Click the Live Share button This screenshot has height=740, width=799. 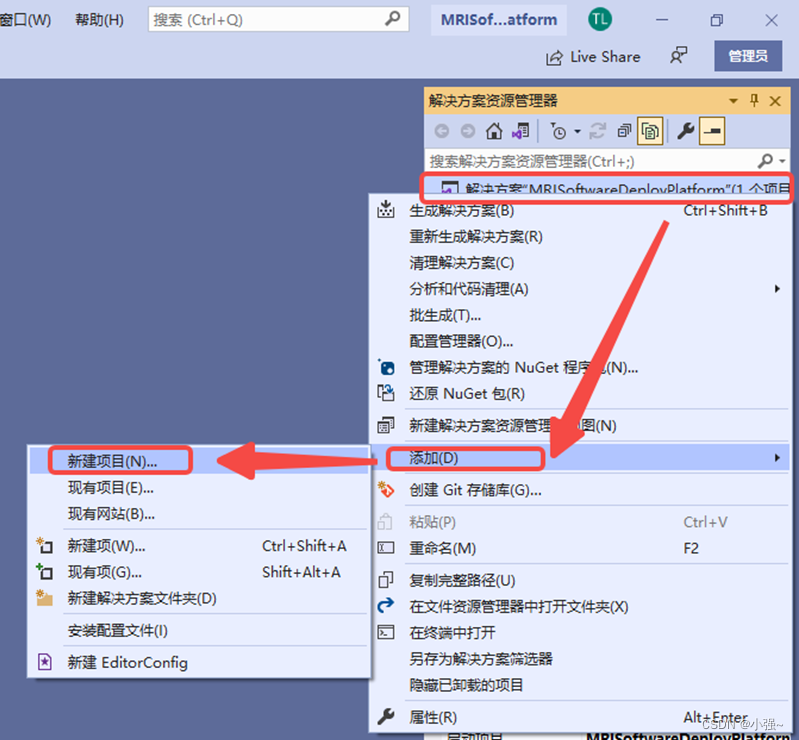pos(593,57)
